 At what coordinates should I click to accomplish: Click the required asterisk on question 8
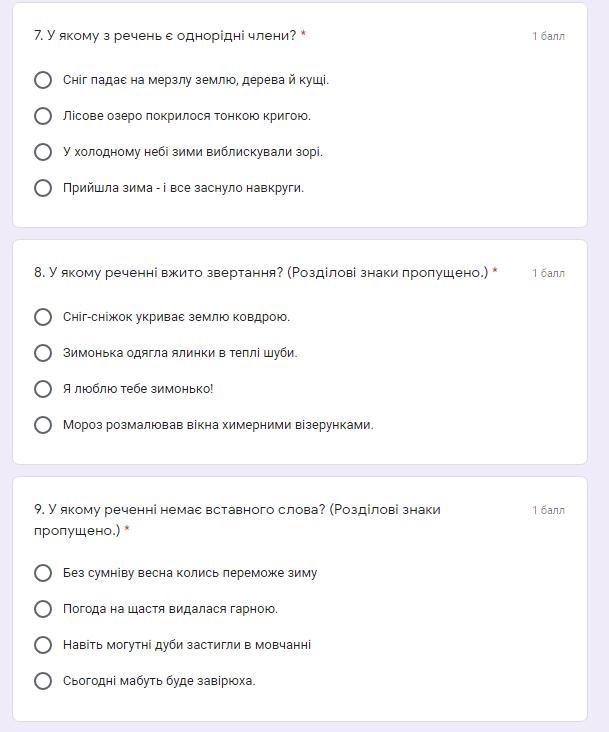pyautogui.click(x=495, y=272)
